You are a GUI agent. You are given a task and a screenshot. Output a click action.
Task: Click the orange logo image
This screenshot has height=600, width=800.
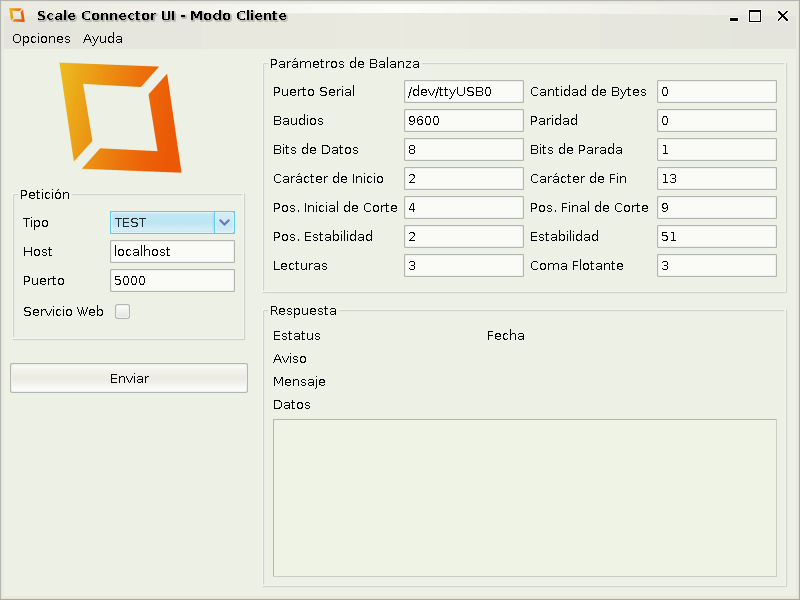click(121, 117)
